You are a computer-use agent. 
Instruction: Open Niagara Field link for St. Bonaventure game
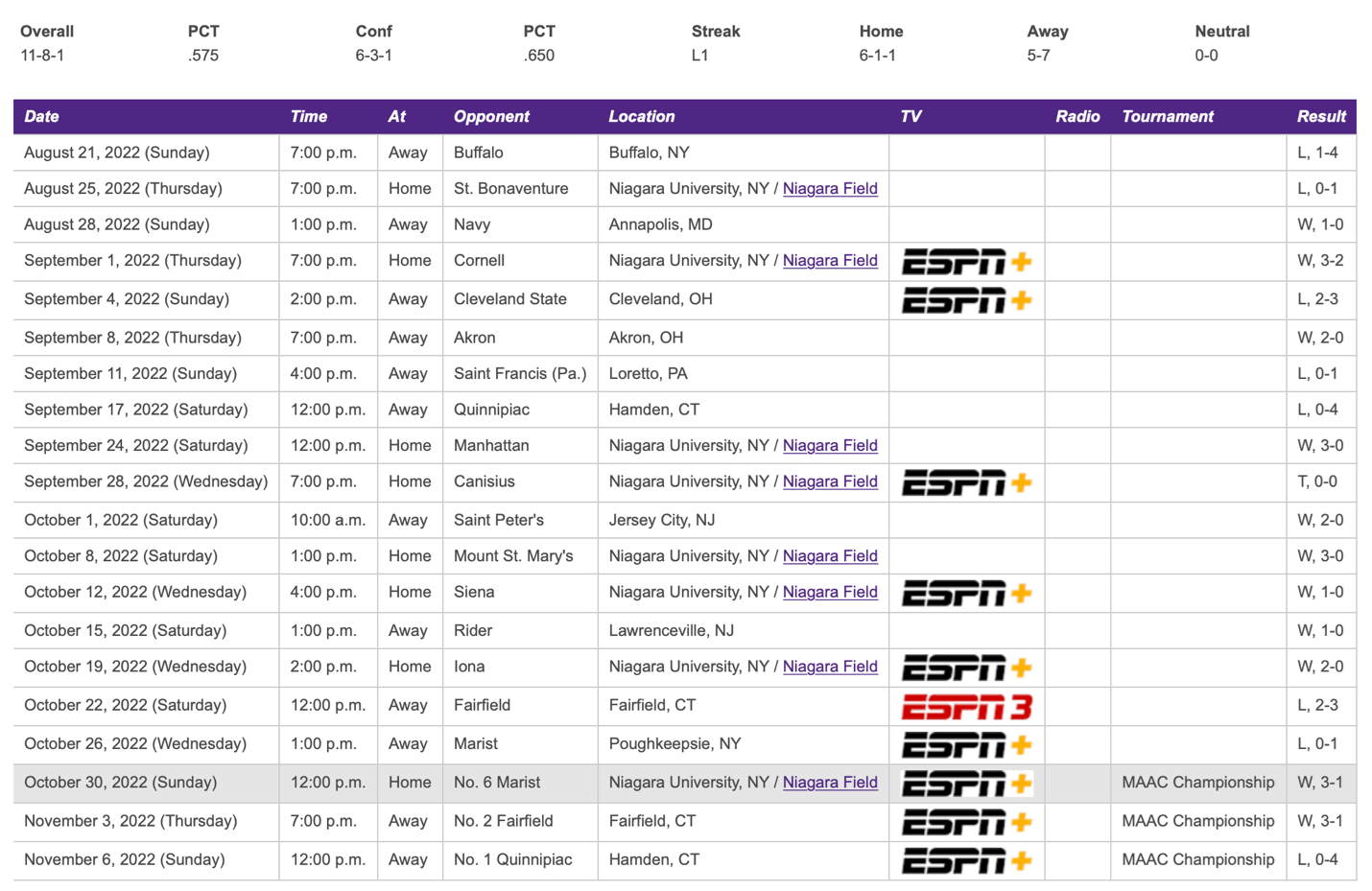click(x=830, y=189)
